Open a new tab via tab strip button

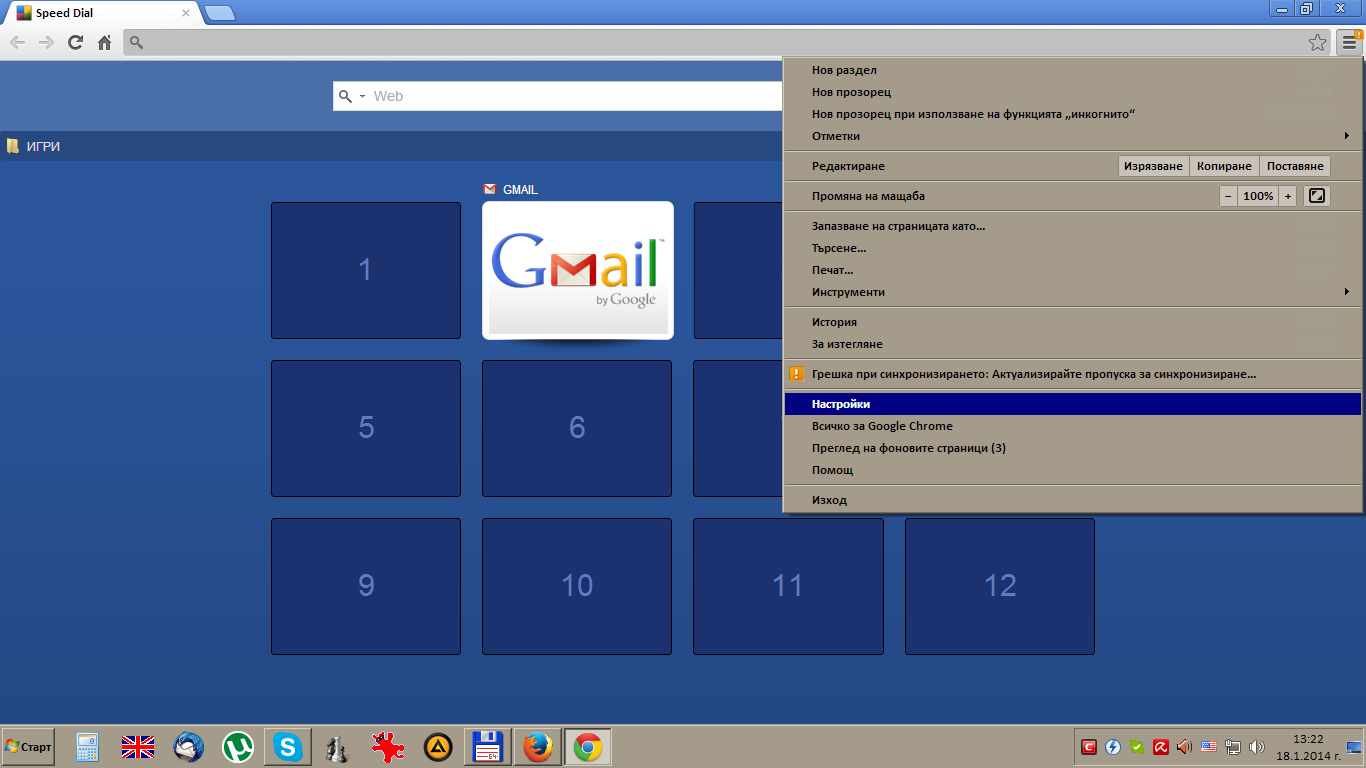[219, 13]
